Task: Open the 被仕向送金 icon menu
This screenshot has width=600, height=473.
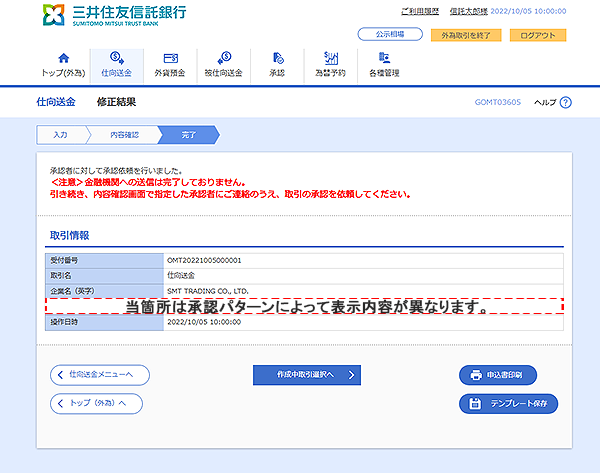Action: point(224,58)
